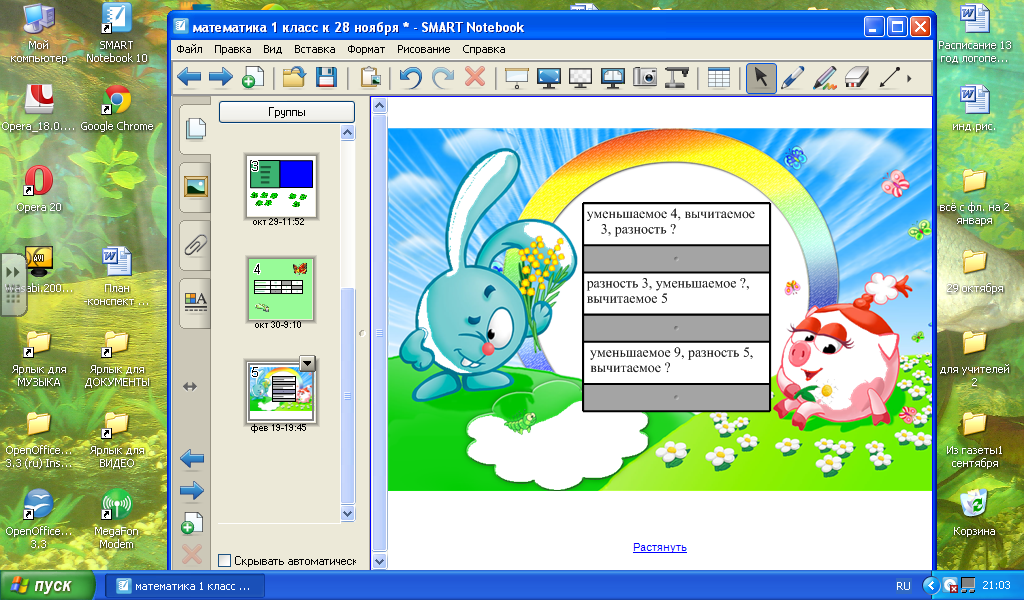Open a file with the folder icon

pyautogui.click(x=294, y=78)
